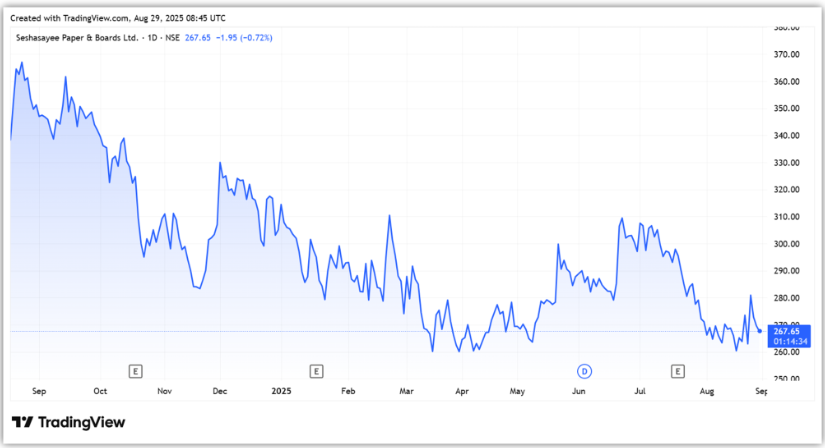825x448 pixels.
Task: Click the 370.00 level on the price scale
Action: (x=789, y=54)
